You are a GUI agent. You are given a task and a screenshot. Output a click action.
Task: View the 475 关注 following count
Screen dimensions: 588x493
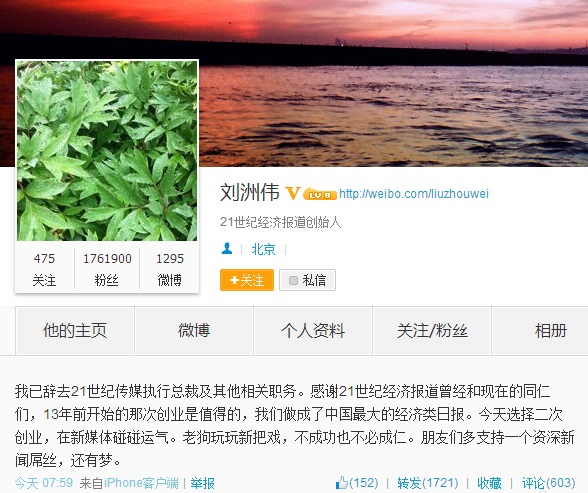click(44, 269)
